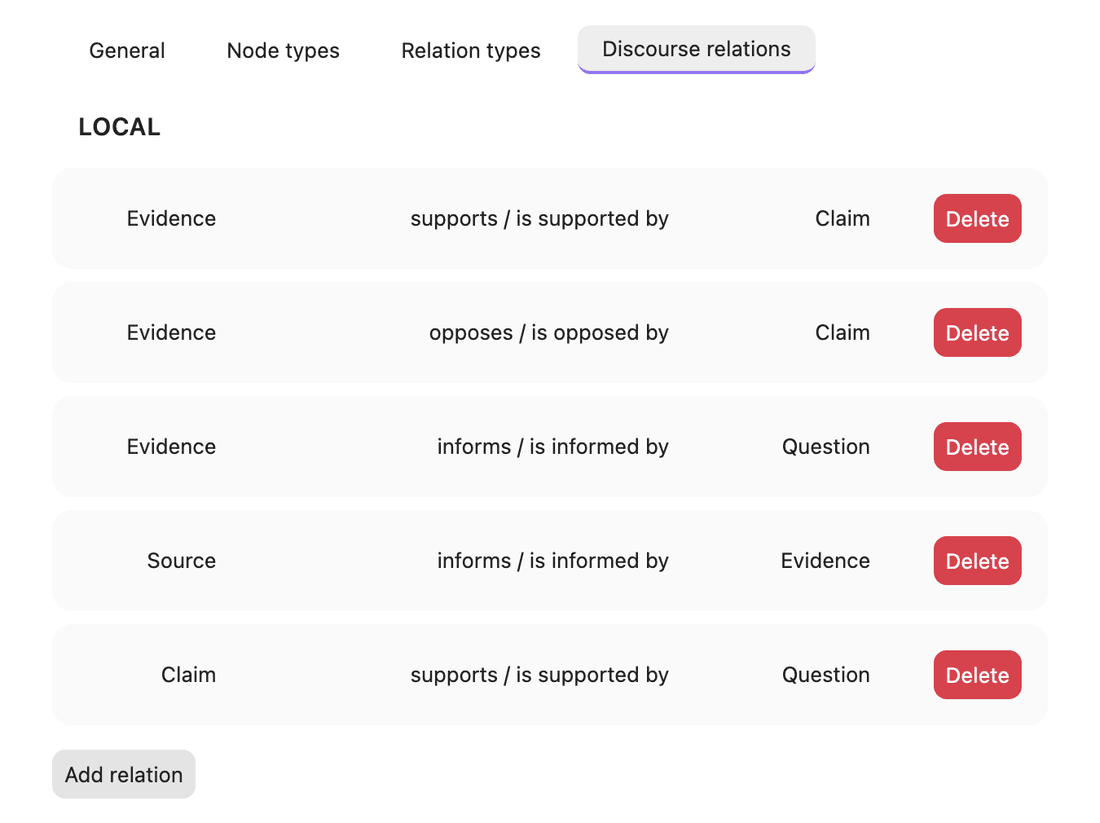Switch to the Node types tab
The image size is (1100, 823).
283,51
